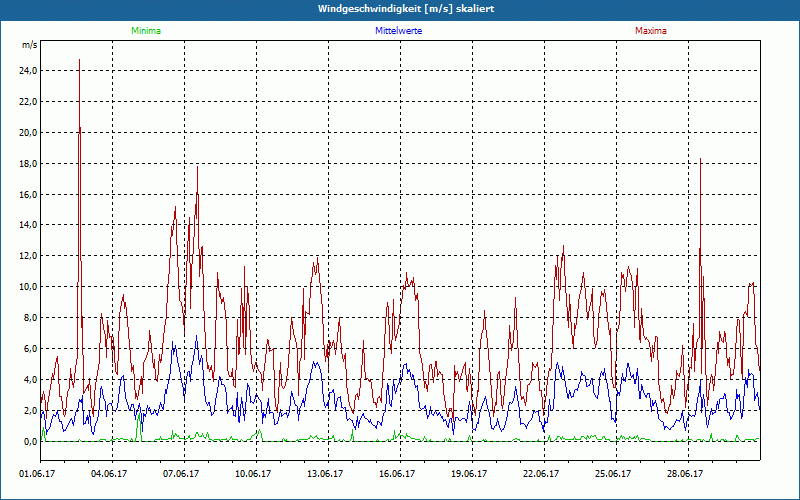Click the 24,0 y-axis value

point(29,71)
